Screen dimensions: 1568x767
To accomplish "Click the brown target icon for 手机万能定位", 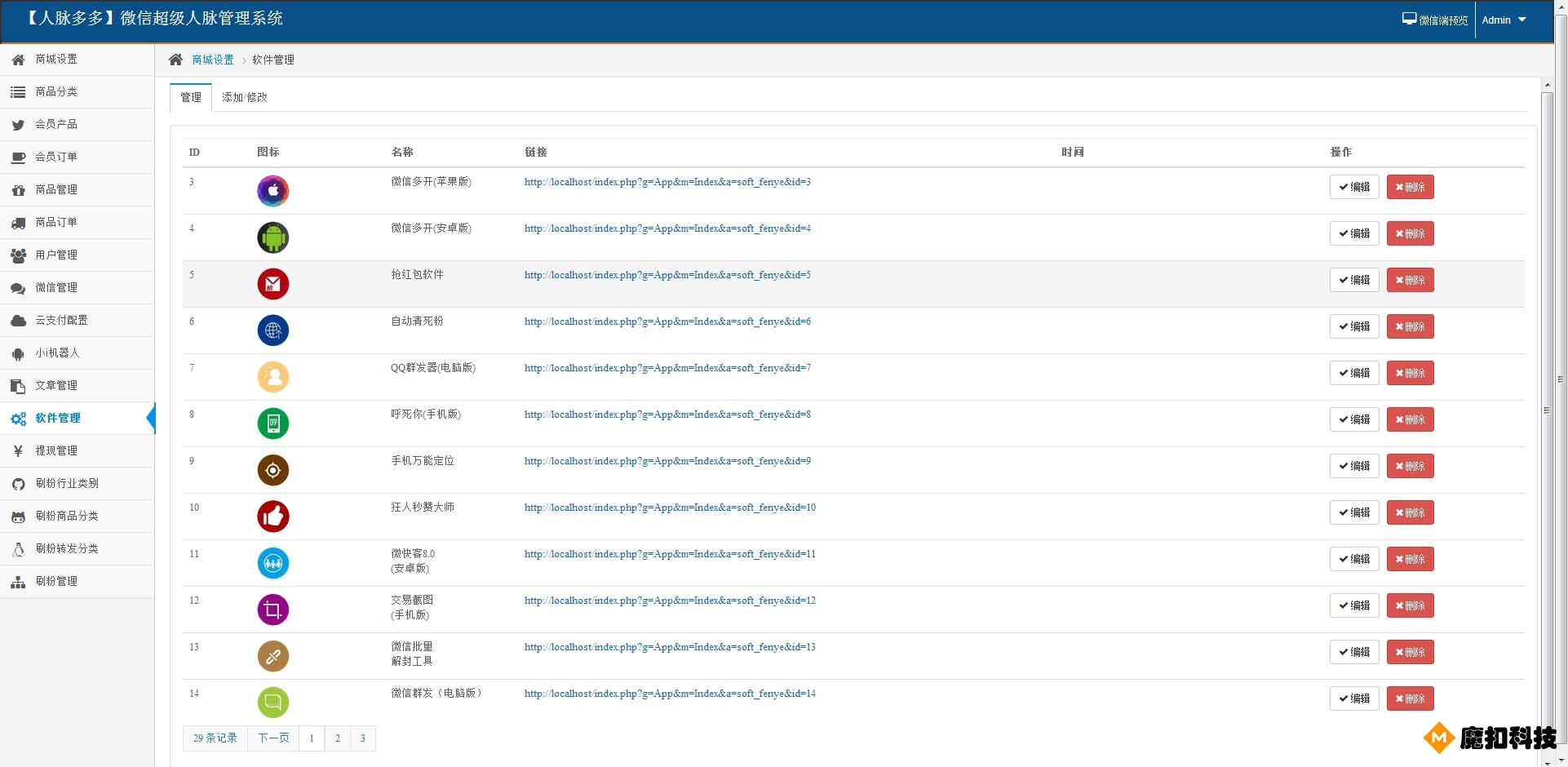I will click(x=273, y=470).
